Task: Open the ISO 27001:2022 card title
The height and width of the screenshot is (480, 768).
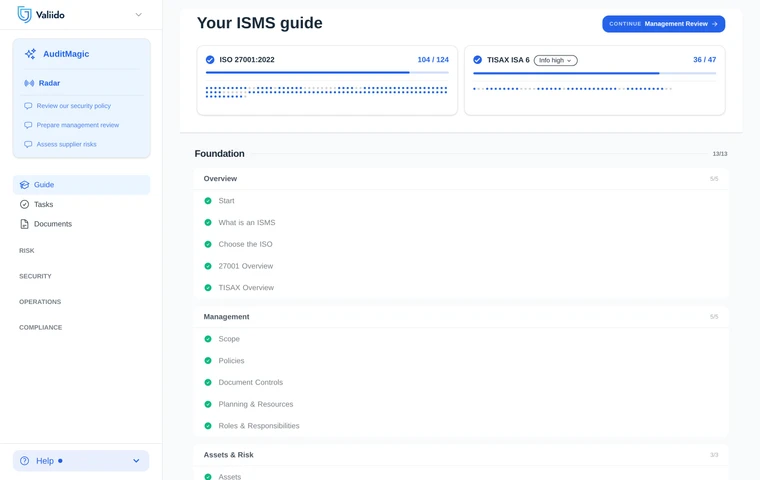Action: (x=247, y=60)
